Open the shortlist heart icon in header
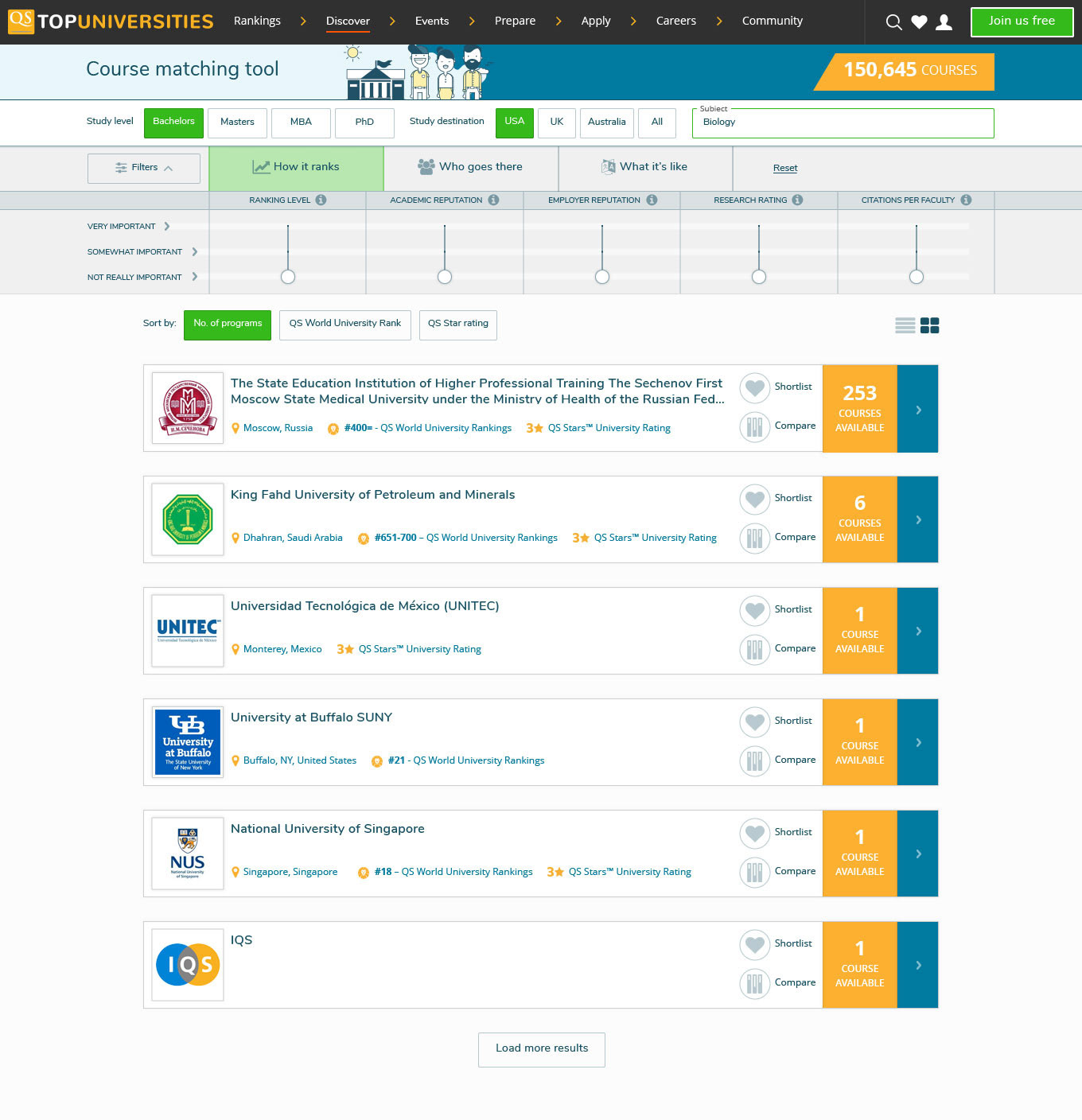Screen dimensions: 1082x1120 (919, 22)
